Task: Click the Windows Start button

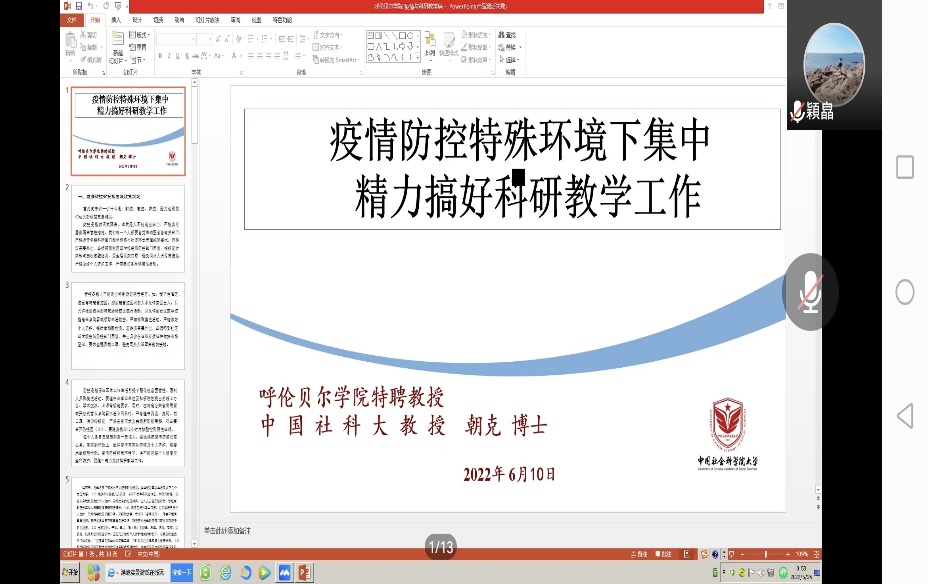Action: pyautogui.click(x=71, y=573)
